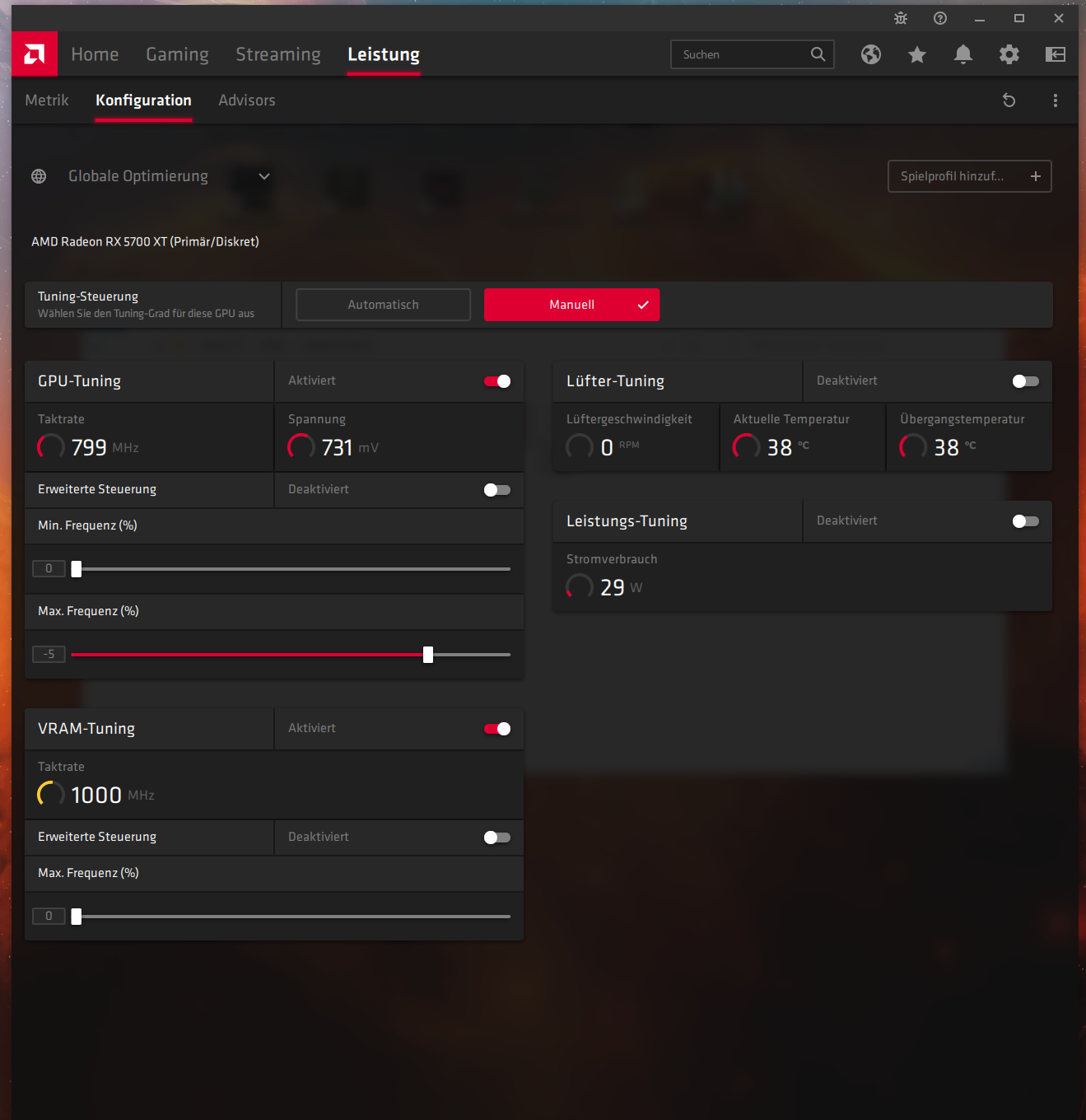Click the AMD Radeon RX 5700 XT label

[145, 242]
